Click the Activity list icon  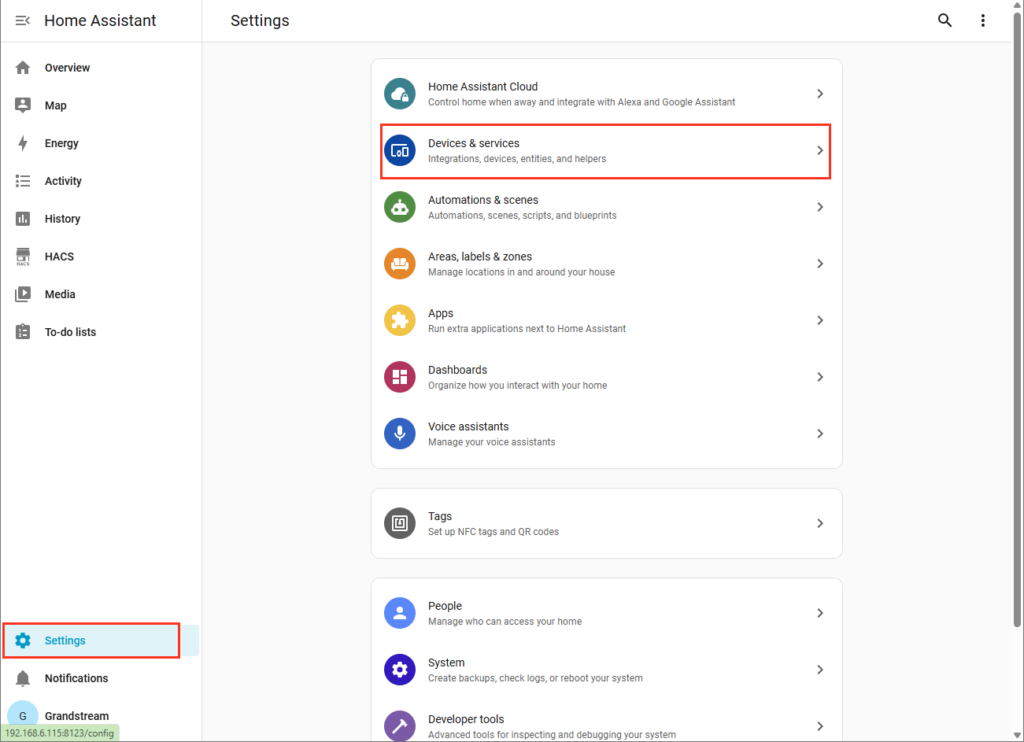(23, 181)
